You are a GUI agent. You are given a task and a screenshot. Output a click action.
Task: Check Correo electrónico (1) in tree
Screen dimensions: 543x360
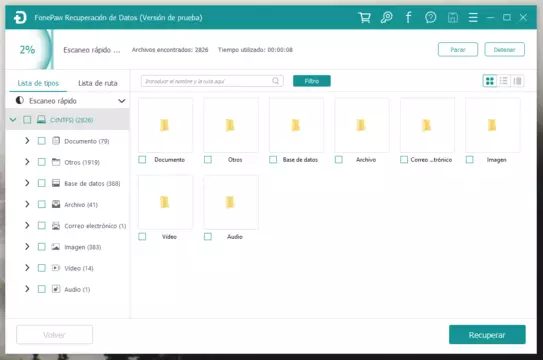pos(42,226)
